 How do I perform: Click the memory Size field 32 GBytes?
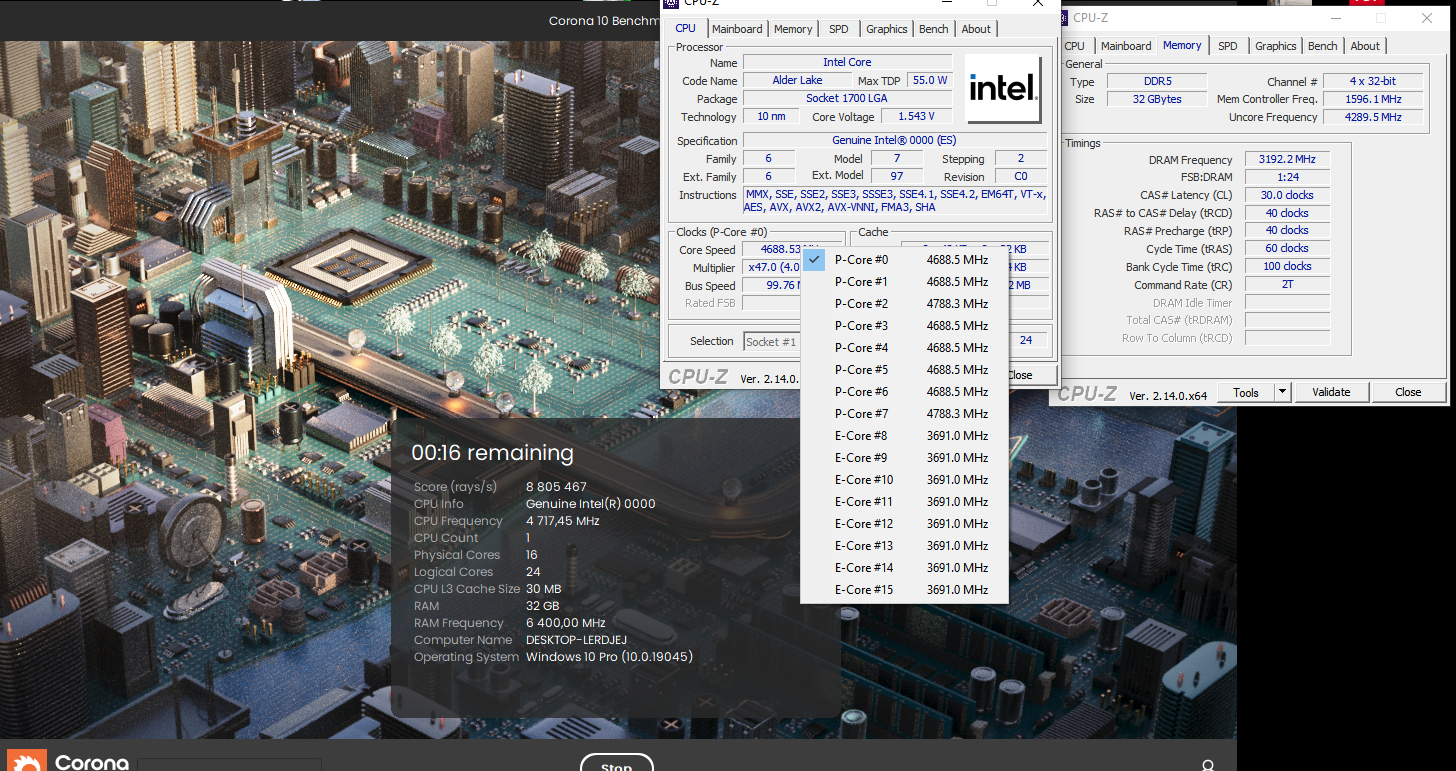coord(1156,99)
